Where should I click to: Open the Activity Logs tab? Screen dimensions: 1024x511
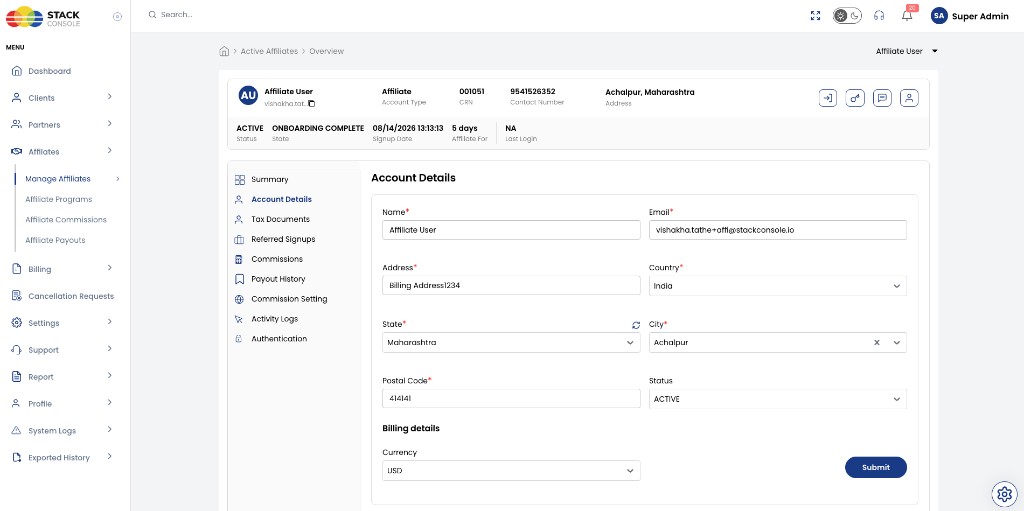point(274,319)
